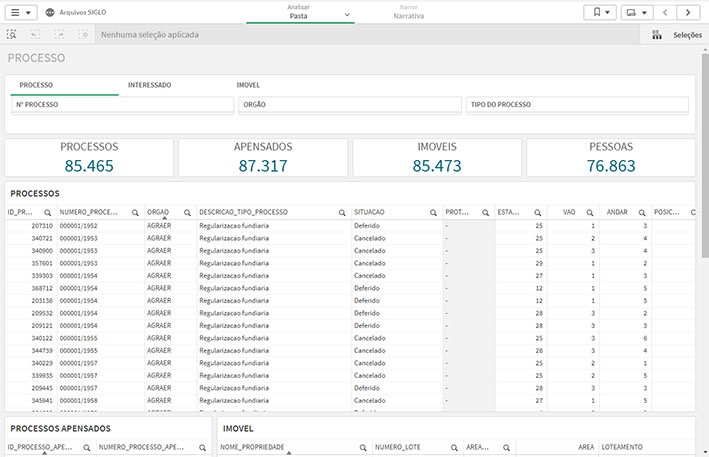Search in ESTA... column
The width and height of the screenshot is (709, 457).
point(538,212)
